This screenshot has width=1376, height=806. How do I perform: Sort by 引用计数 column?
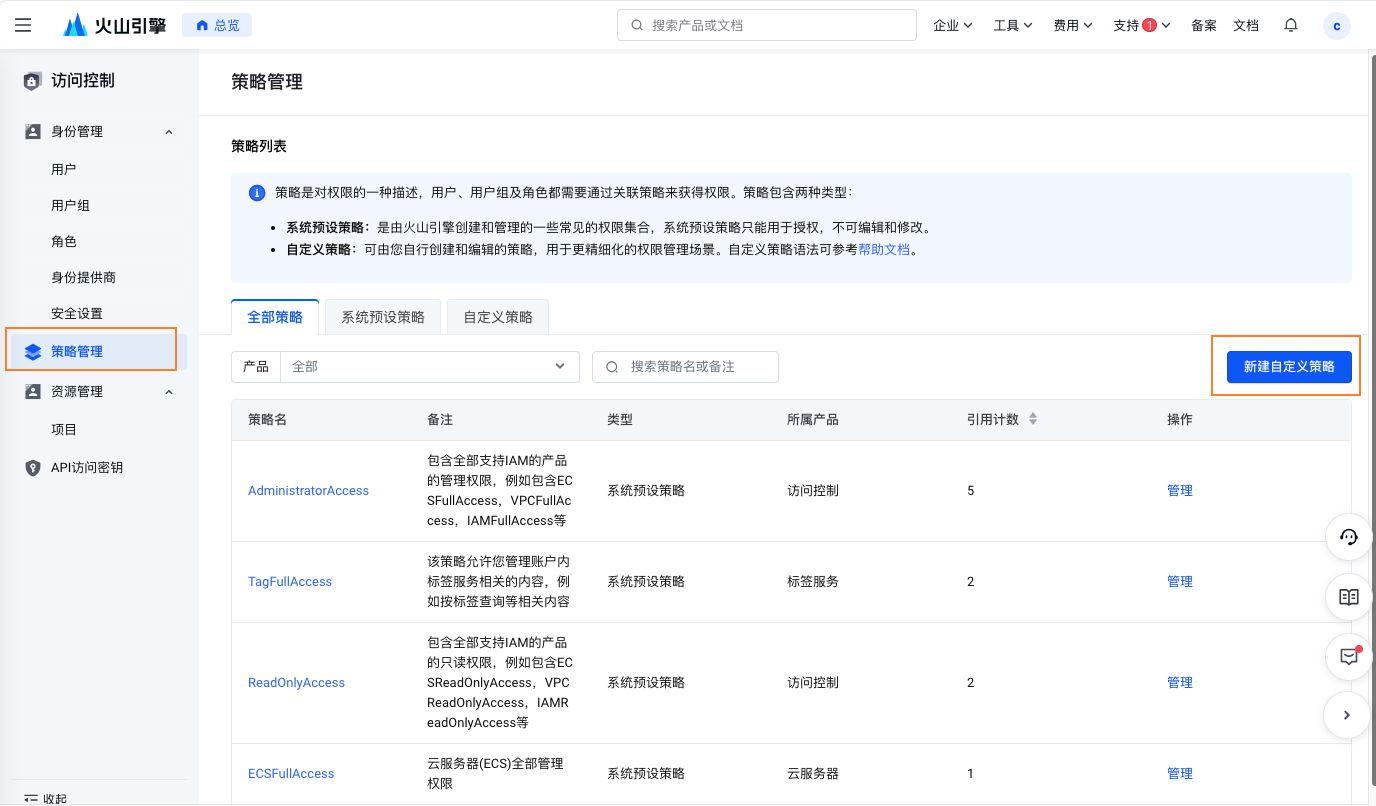[1033, 419]
